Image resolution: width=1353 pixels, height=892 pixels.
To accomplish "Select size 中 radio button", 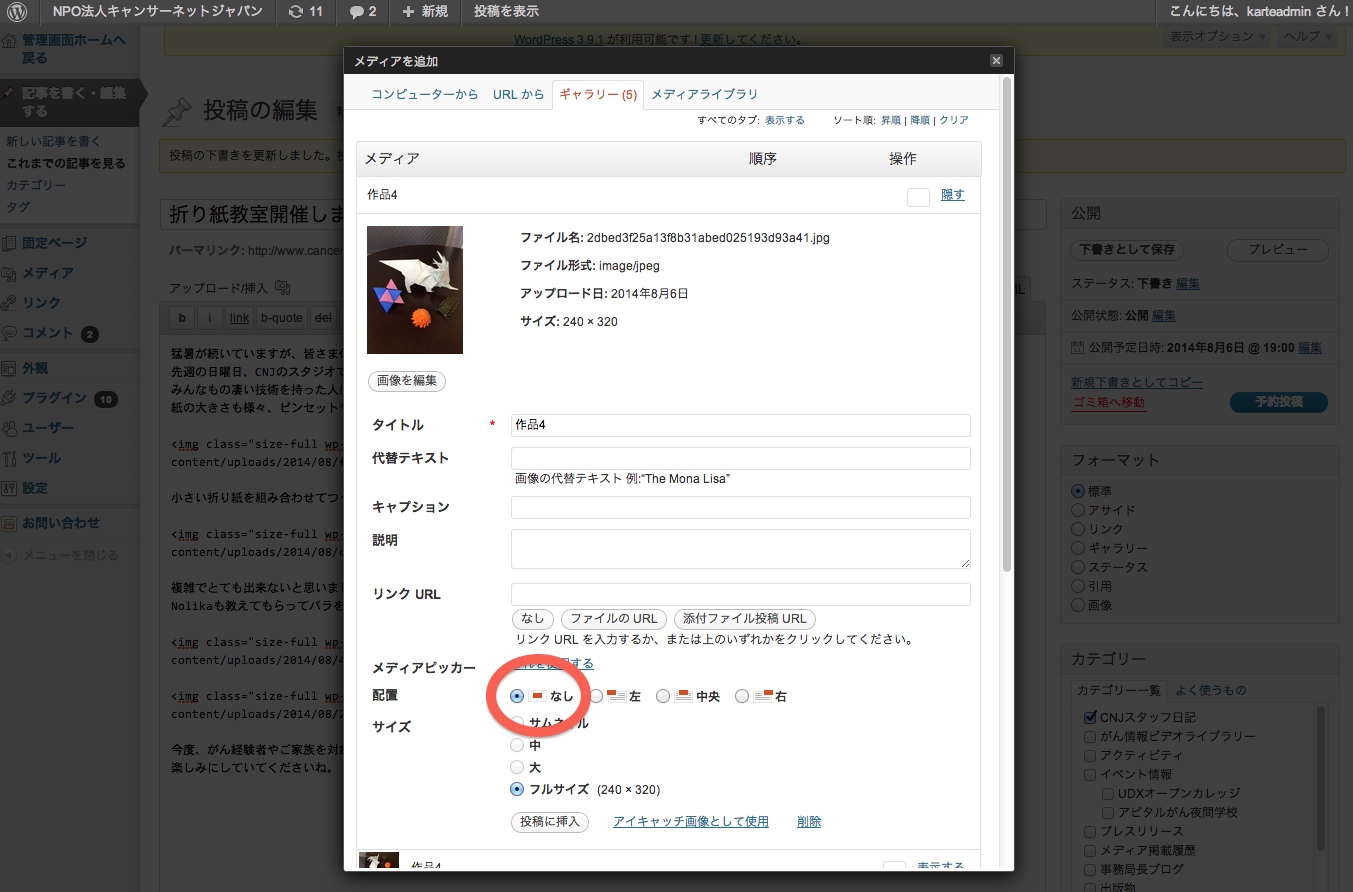I will coord(517,745).
